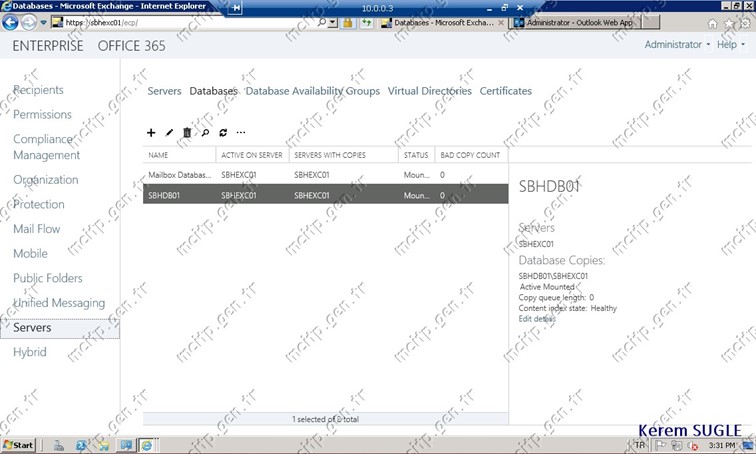Open search with the magnifier icon in the toolbar
Viewport: 756px width, 454px height.
[205, 133]
